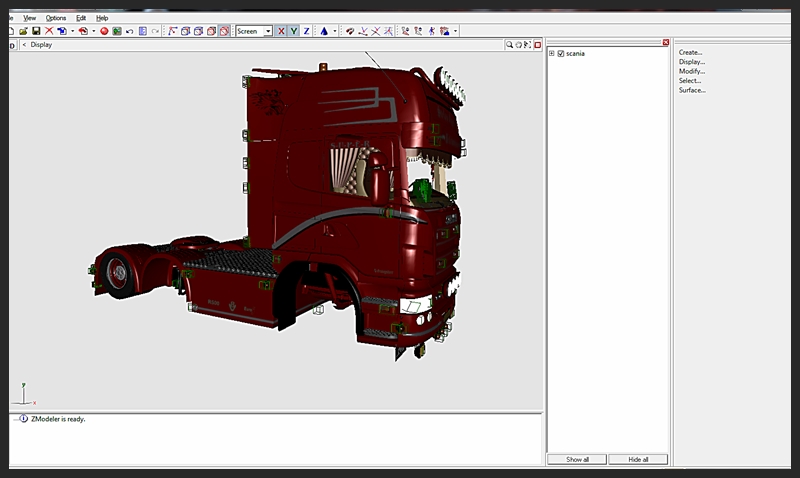The width and height of the screenshot is (800, 478).
Task: Click the red sphere materials icon
Action: 104,31
